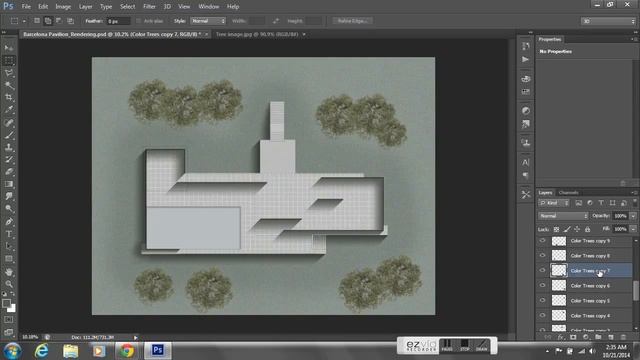Click the Feather input field
Image resolution: width=640 pixels, height=360 pixels.
118,21
